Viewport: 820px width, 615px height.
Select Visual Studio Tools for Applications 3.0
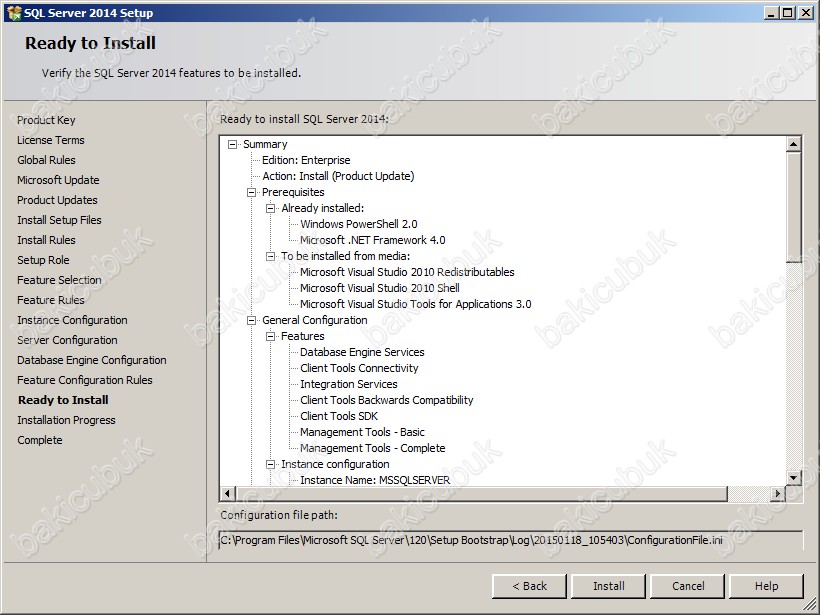(x=416, y=304)
